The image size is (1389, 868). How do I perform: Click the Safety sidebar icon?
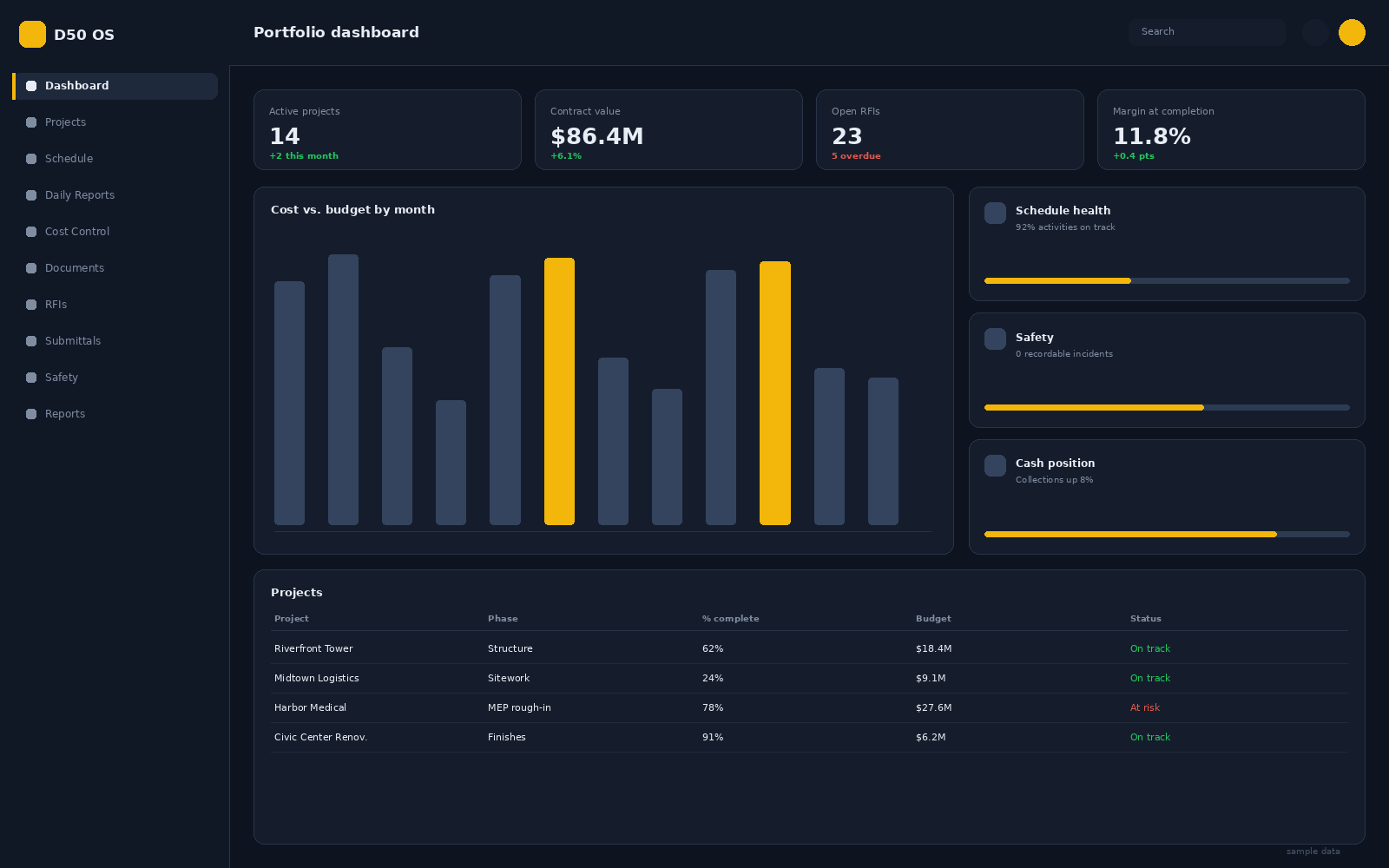tap(31, 378)
